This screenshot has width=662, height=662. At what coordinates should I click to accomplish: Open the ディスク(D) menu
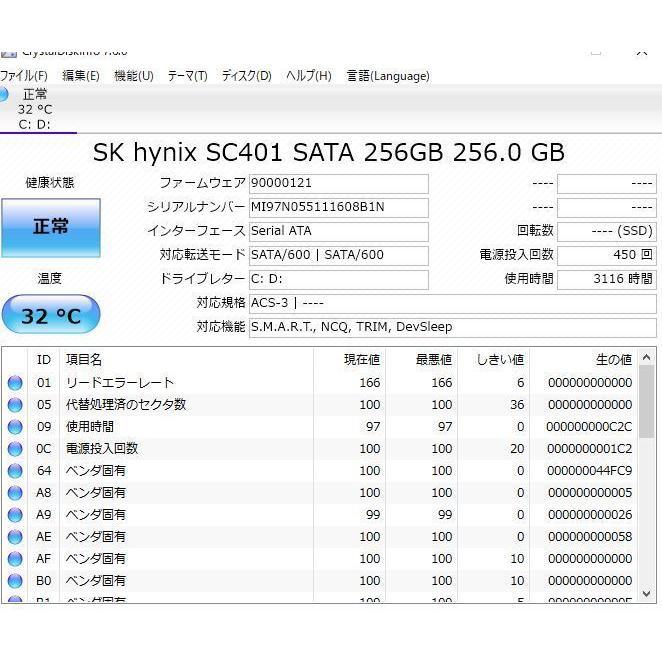pyautogui.click(x=247, y=76)
